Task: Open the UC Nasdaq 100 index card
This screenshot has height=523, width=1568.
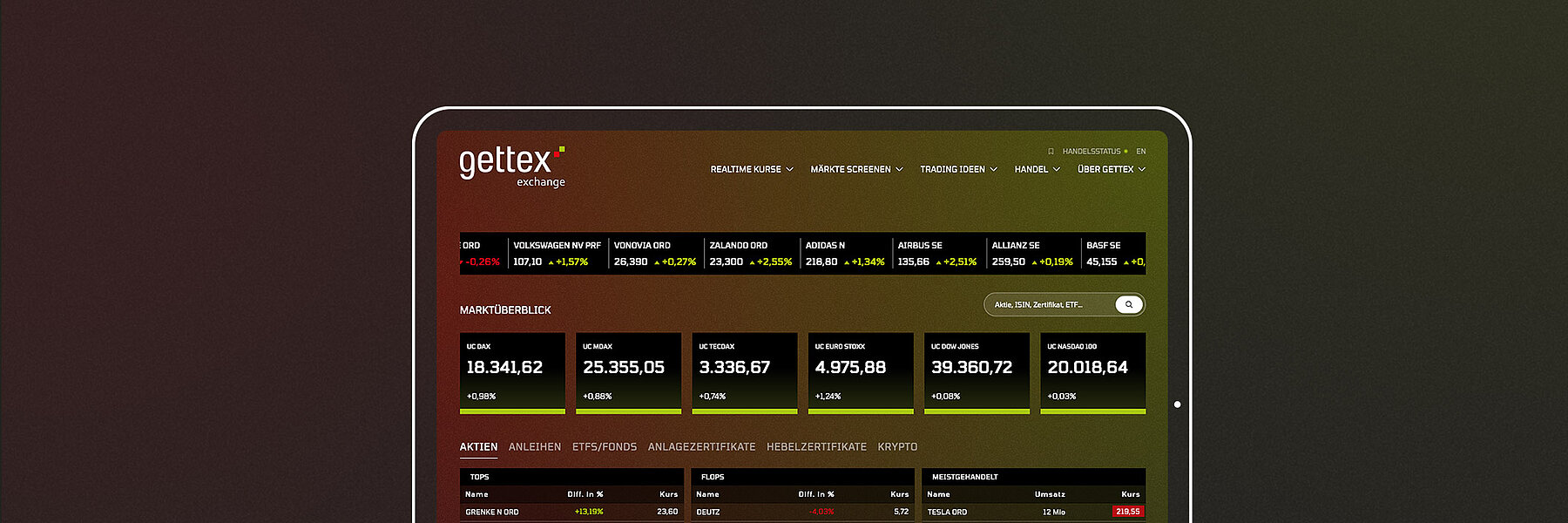Action: click(1093, 373)
